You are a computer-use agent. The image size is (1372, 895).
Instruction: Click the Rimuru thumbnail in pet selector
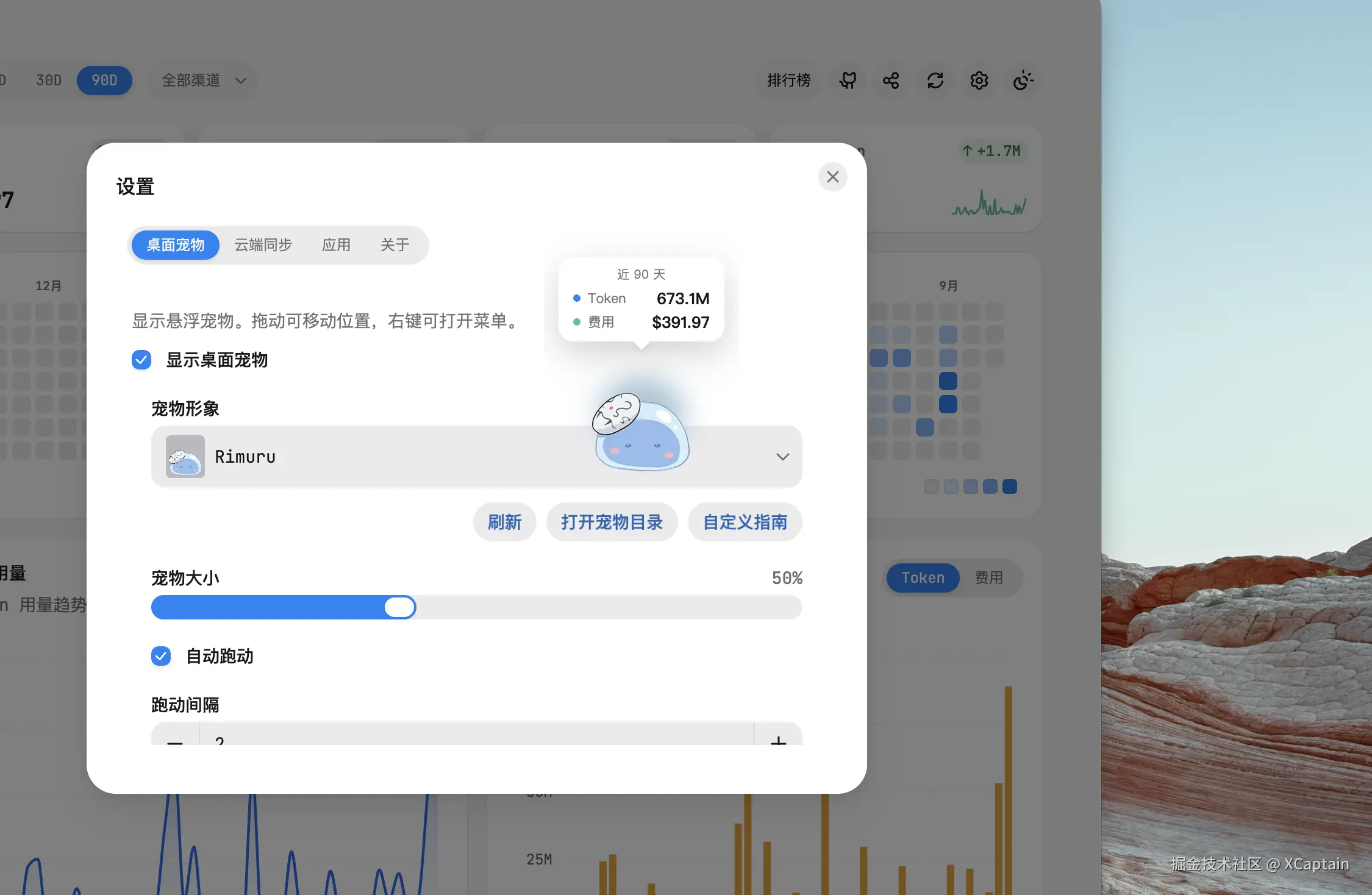click(185, 457)
